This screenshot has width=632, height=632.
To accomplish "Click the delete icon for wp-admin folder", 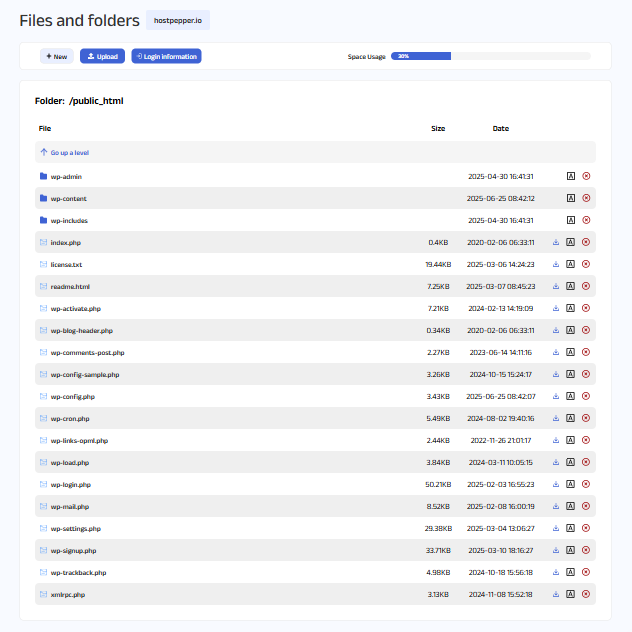I will coord(586,176).
